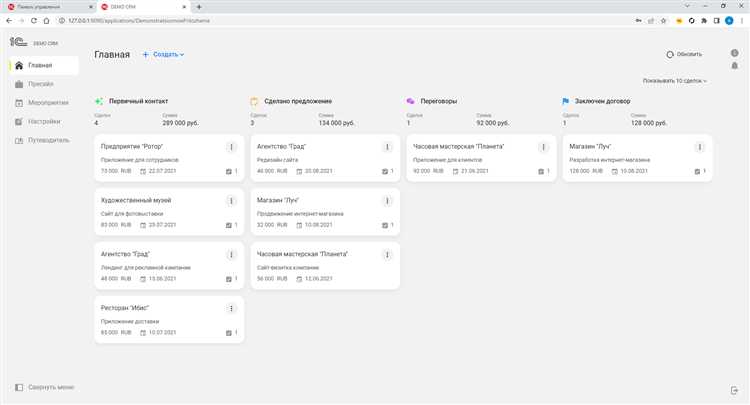This screenshot has width=750, height=405.
Task: Expand the Создать dropdown
Action: [x=163, y=55]
